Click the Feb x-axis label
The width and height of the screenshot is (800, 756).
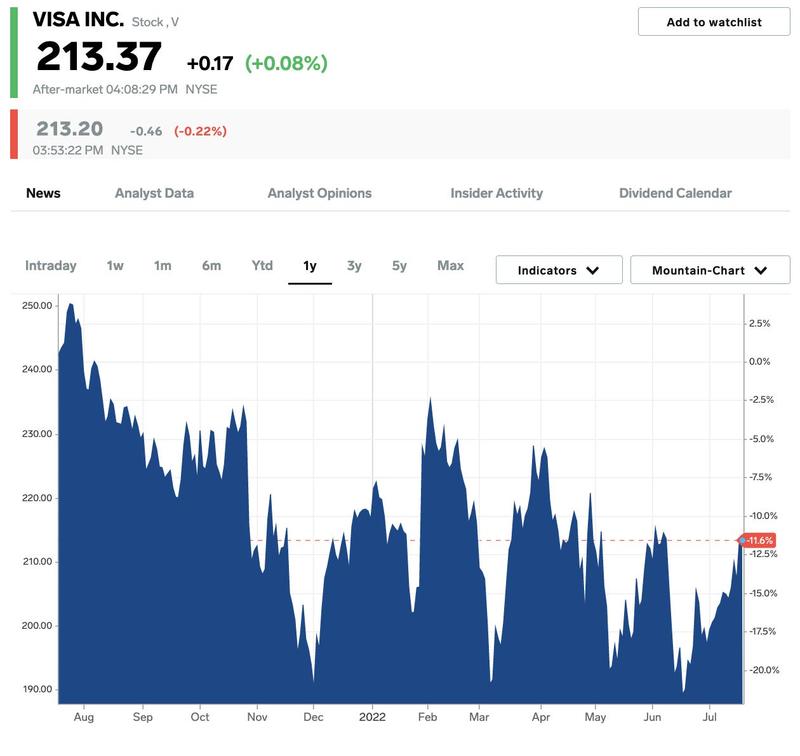(x=428, y=717)
